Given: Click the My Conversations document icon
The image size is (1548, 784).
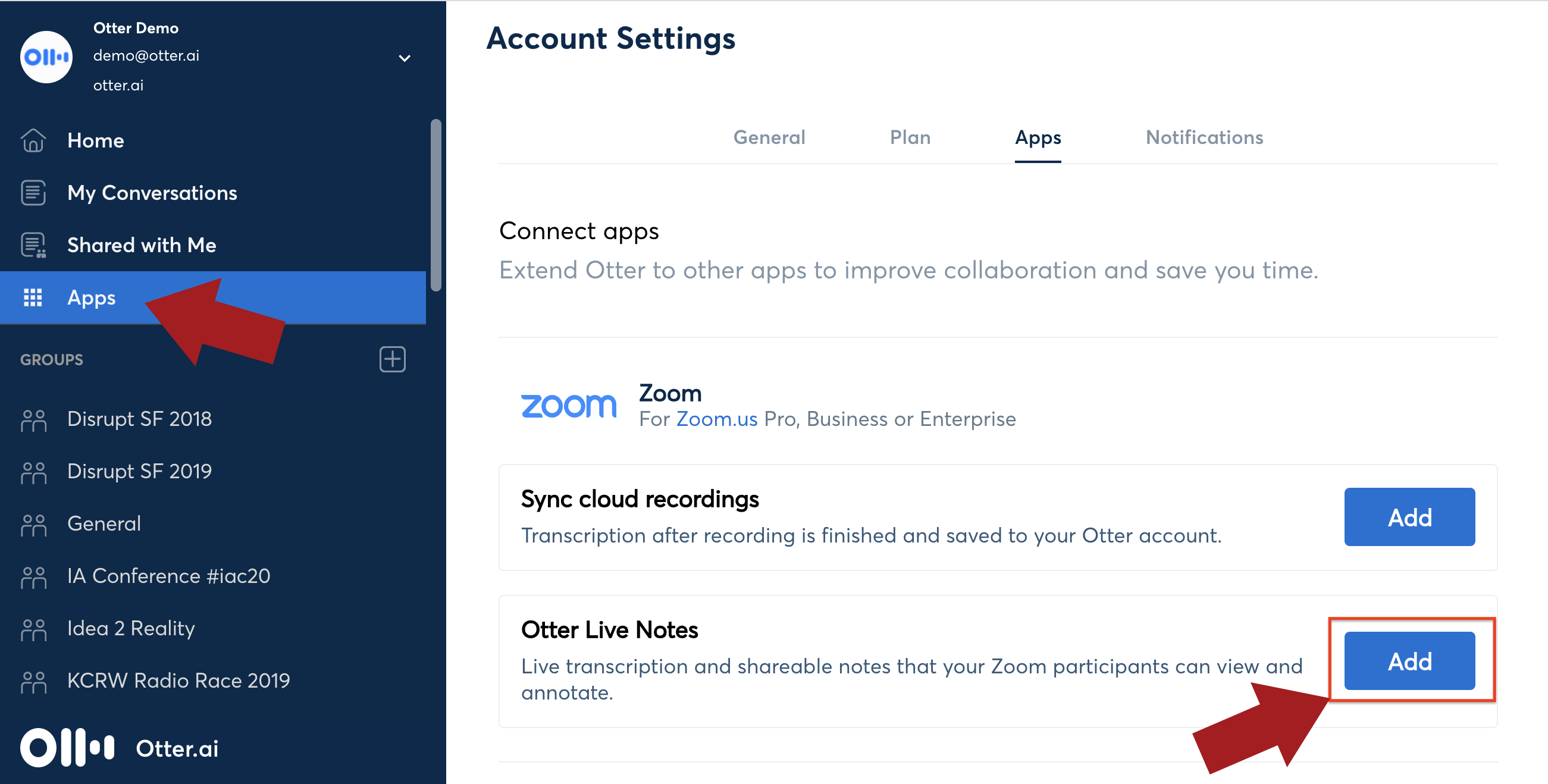Looking at the screenshot, I should tap(33, 193).
